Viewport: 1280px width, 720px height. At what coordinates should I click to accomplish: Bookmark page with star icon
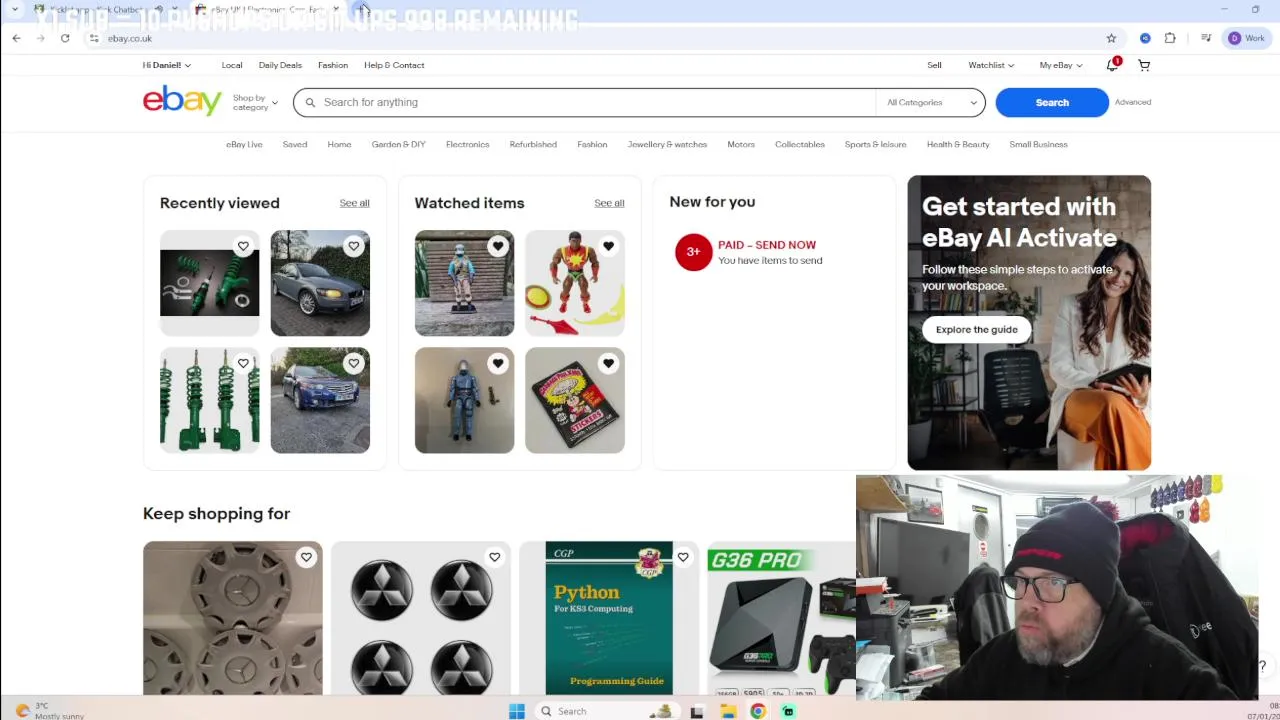1111,38
